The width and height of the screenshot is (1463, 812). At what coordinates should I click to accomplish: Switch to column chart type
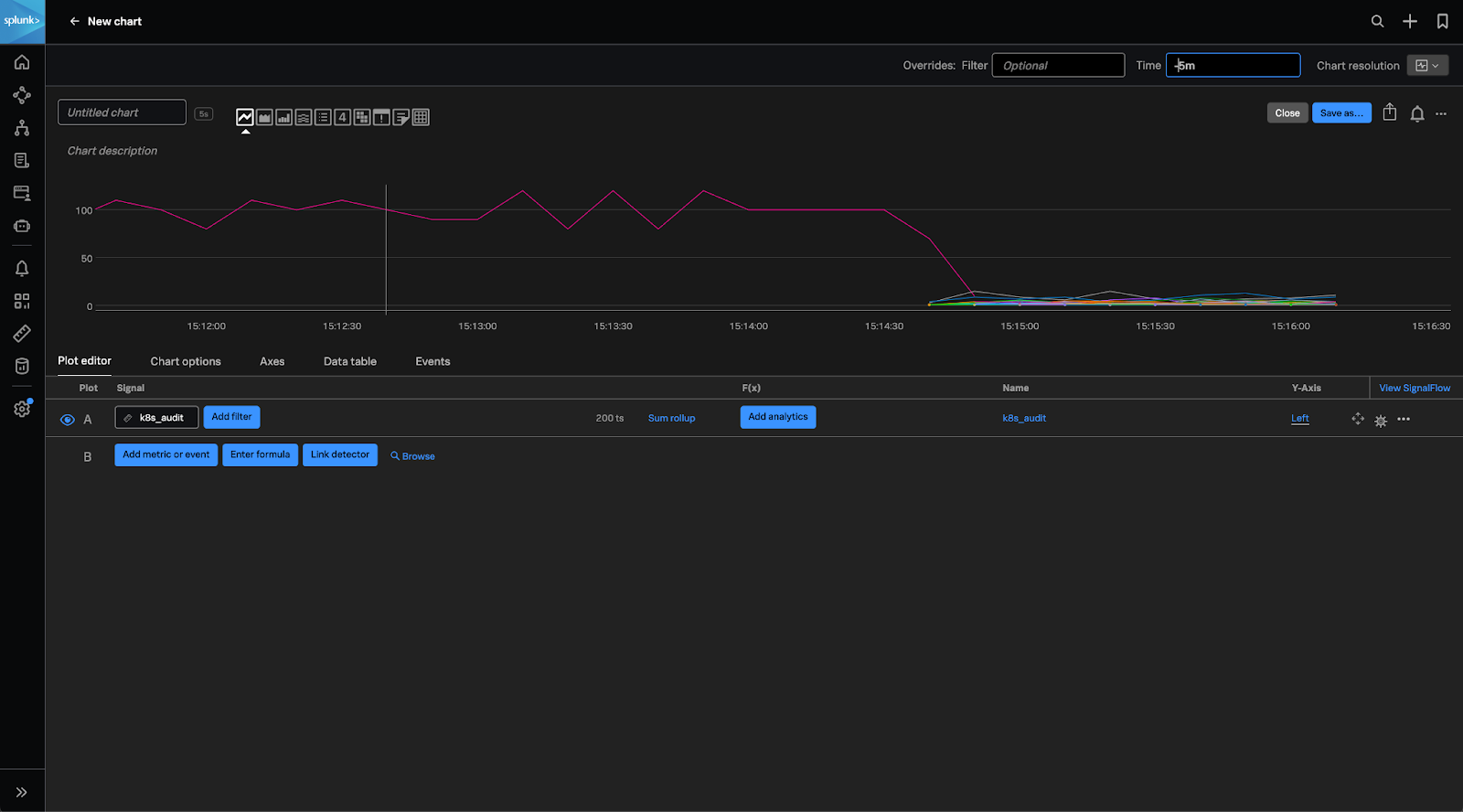284,117
